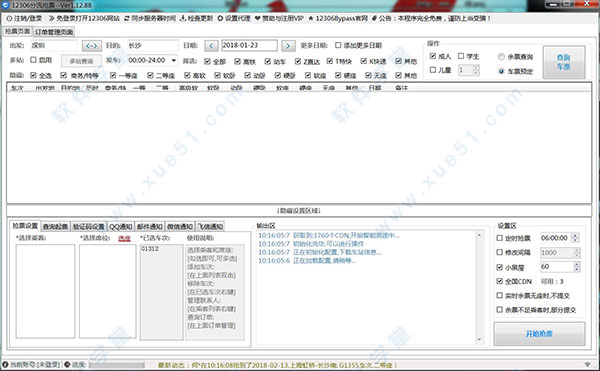Enable the 修改间隔 checkbox
The image size is (600, 371).
coord(499,252)
